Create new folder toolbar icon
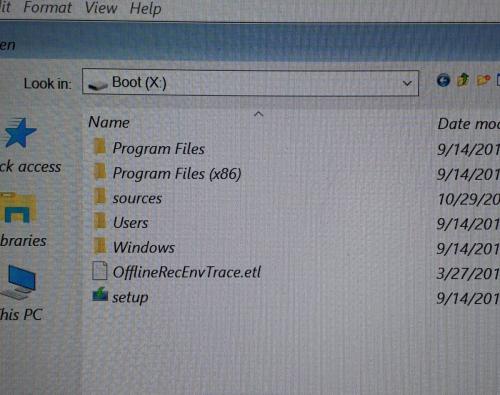 pos(483,80)
